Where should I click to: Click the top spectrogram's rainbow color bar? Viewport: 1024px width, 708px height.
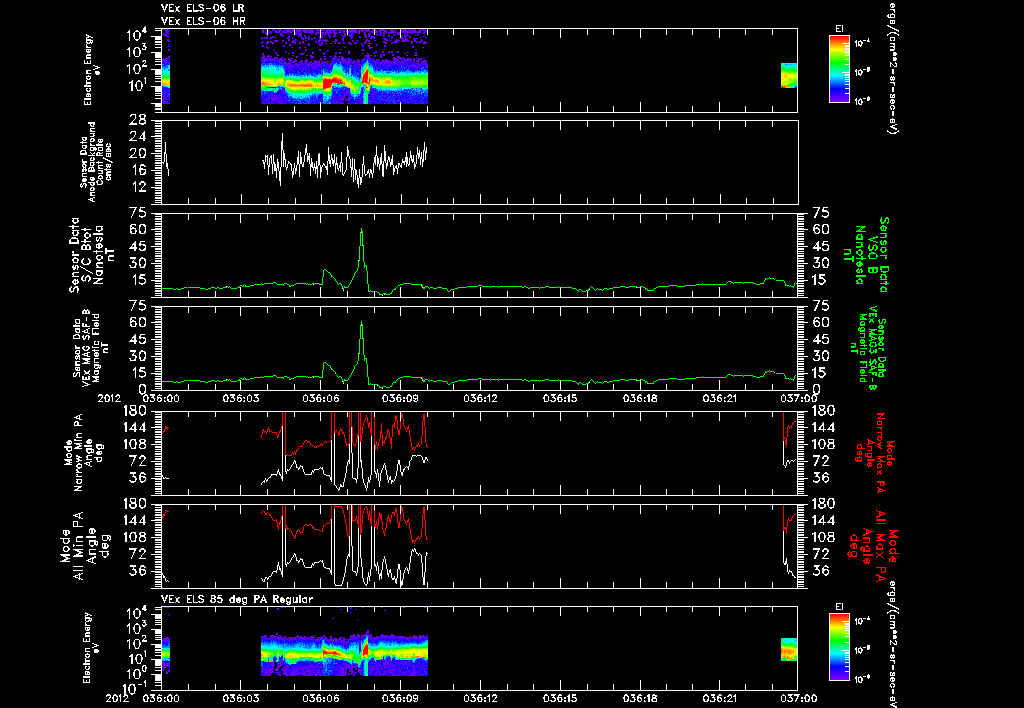coord(839,69)
